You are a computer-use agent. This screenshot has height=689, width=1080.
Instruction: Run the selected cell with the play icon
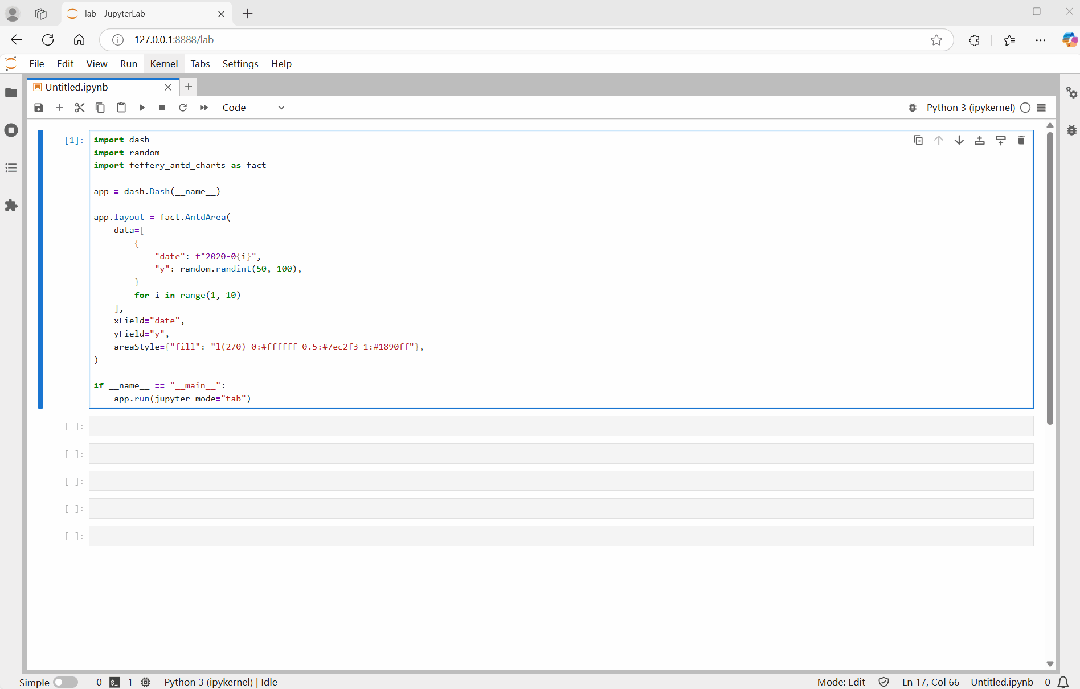pos(142,108)
